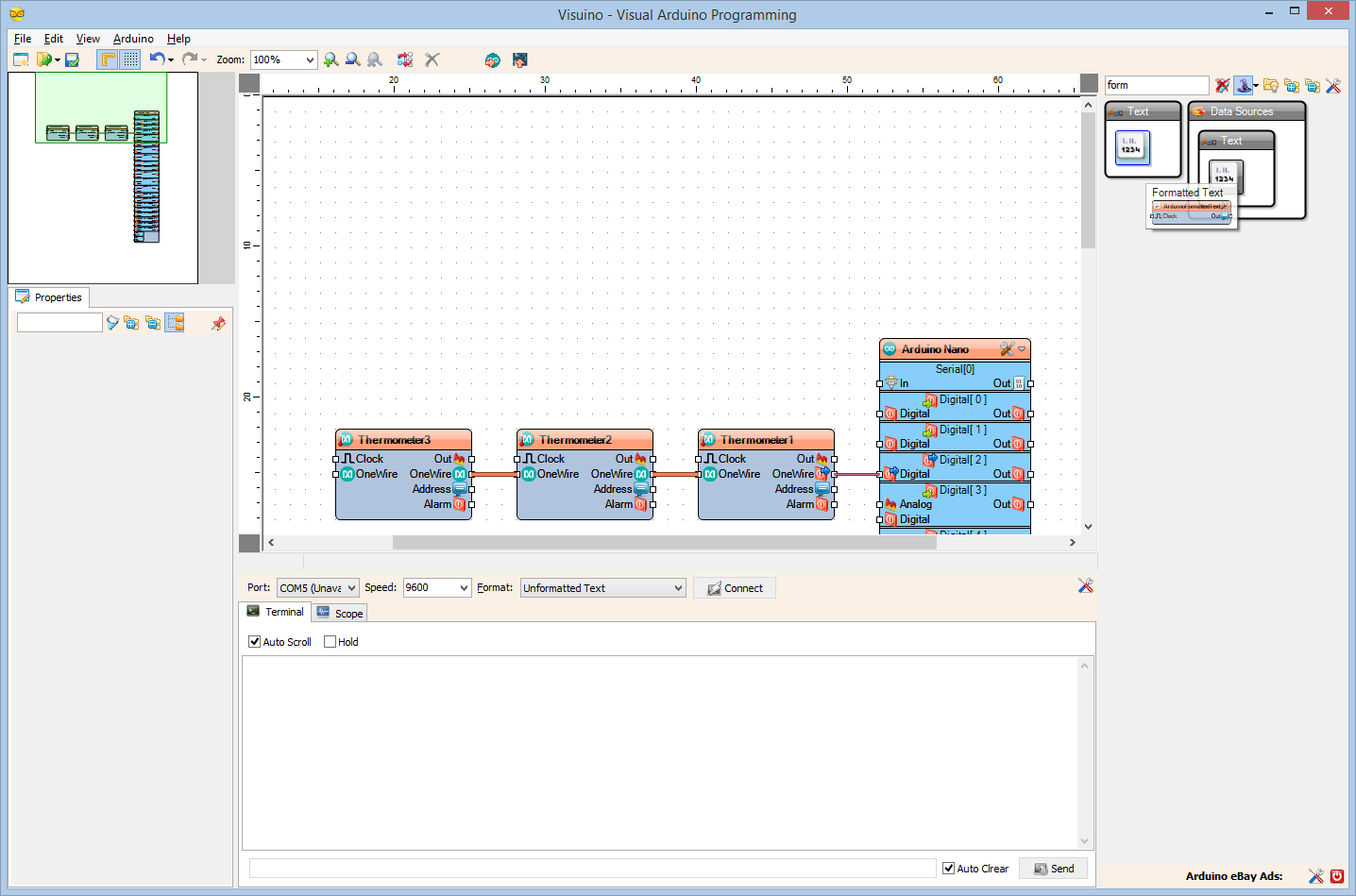Image resolution: width=1356 pixels, height=896 pixels.
Task: Open the Arduino menu
Action: coord(133,39)
